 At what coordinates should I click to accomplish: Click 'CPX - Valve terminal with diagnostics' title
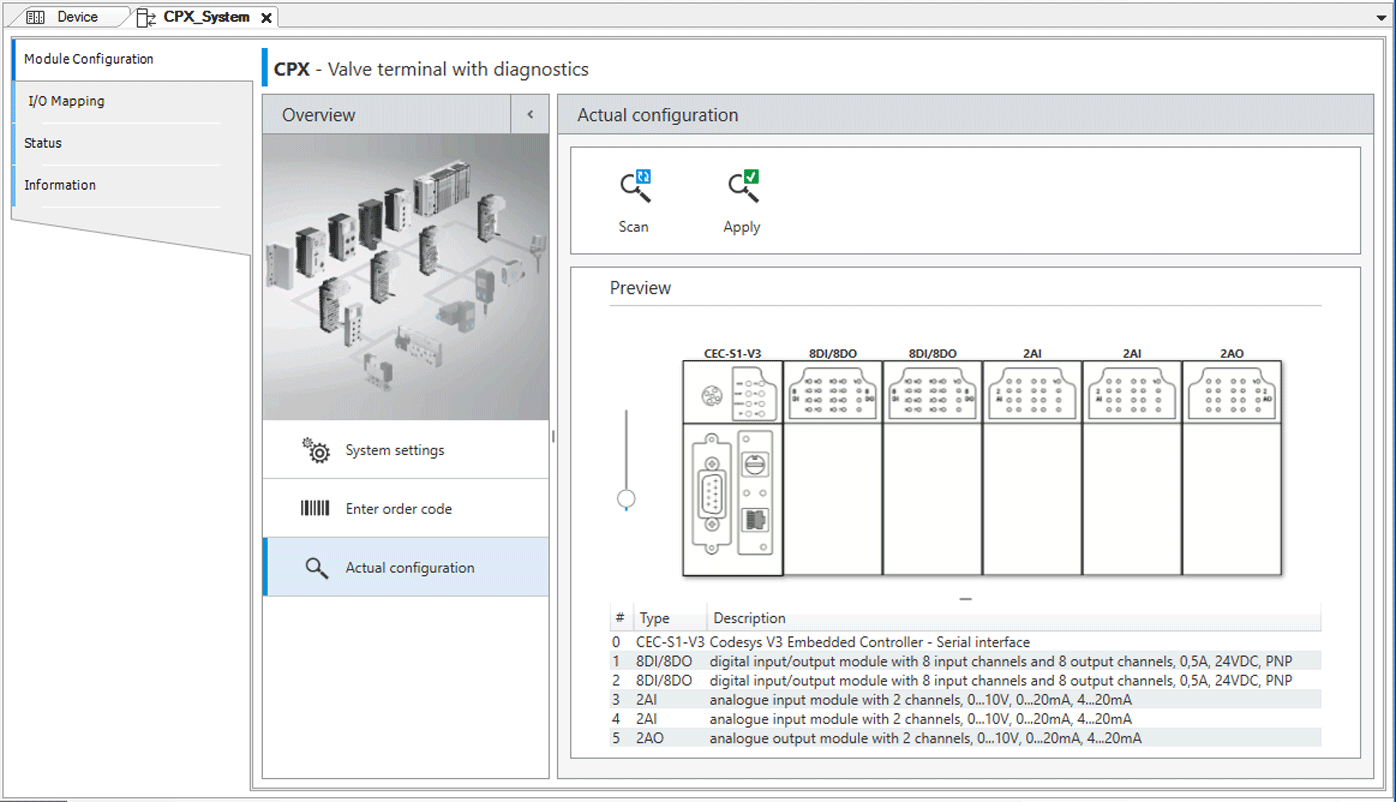(x=432, y=69)
